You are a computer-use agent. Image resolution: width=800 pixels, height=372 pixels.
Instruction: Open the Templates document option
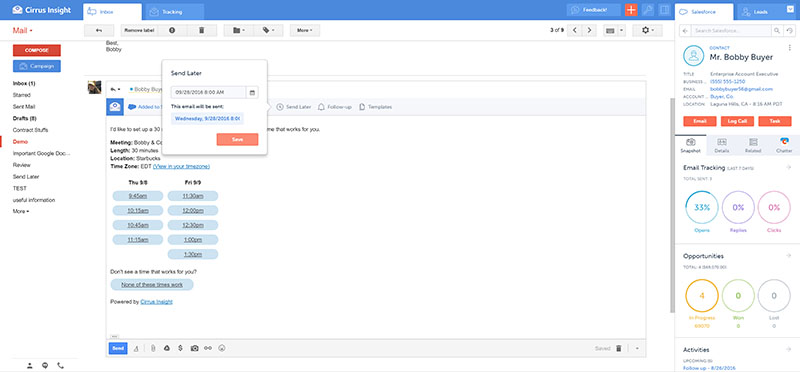point(376,107)
